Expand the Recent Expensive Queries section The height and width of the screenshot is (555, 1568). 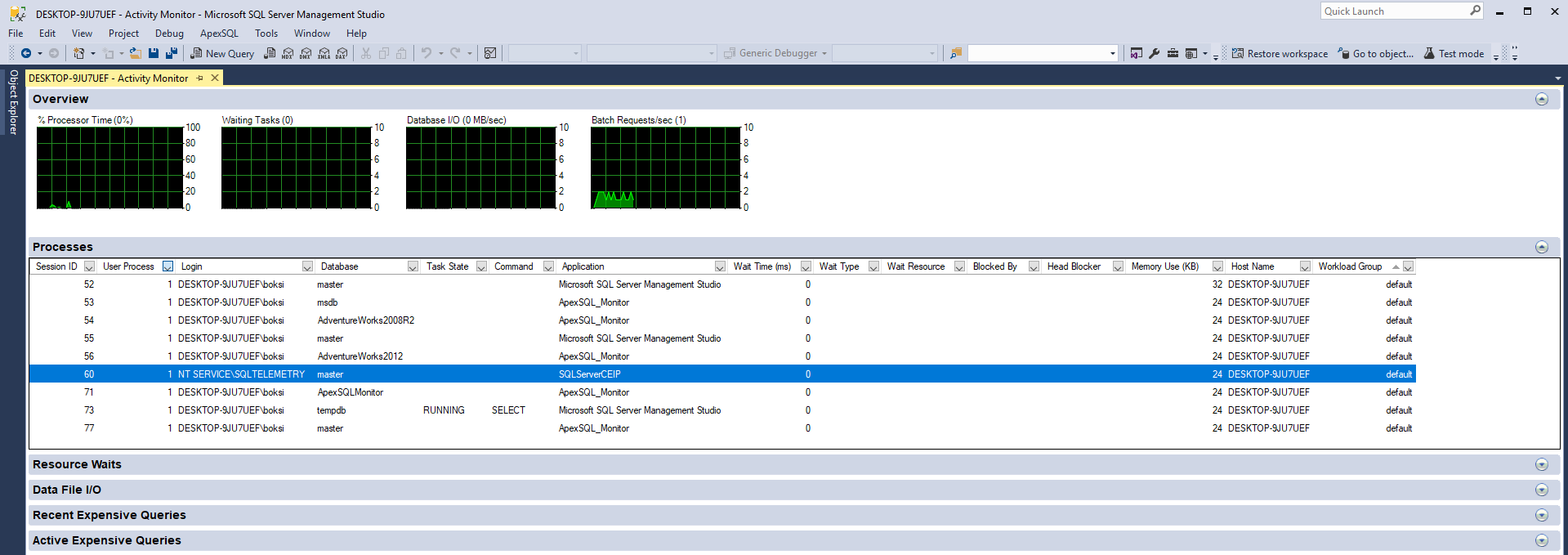point(1541,515)
